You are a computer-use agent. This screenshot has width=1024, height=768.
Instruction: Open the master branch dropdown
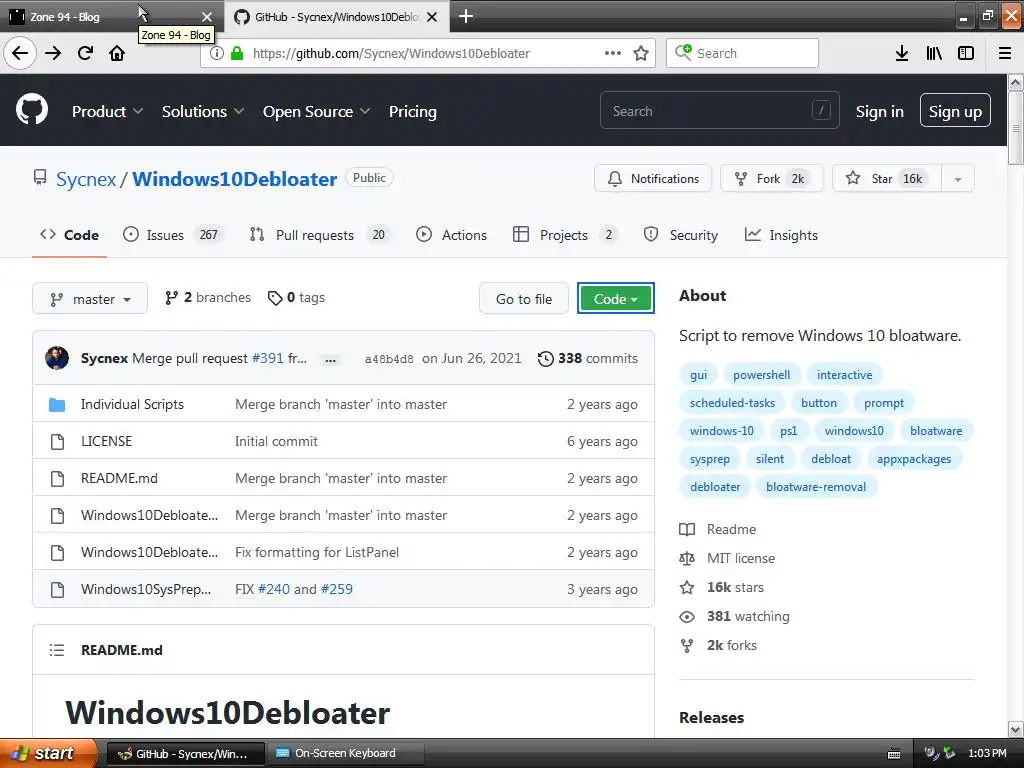click(x=90, y=298)
